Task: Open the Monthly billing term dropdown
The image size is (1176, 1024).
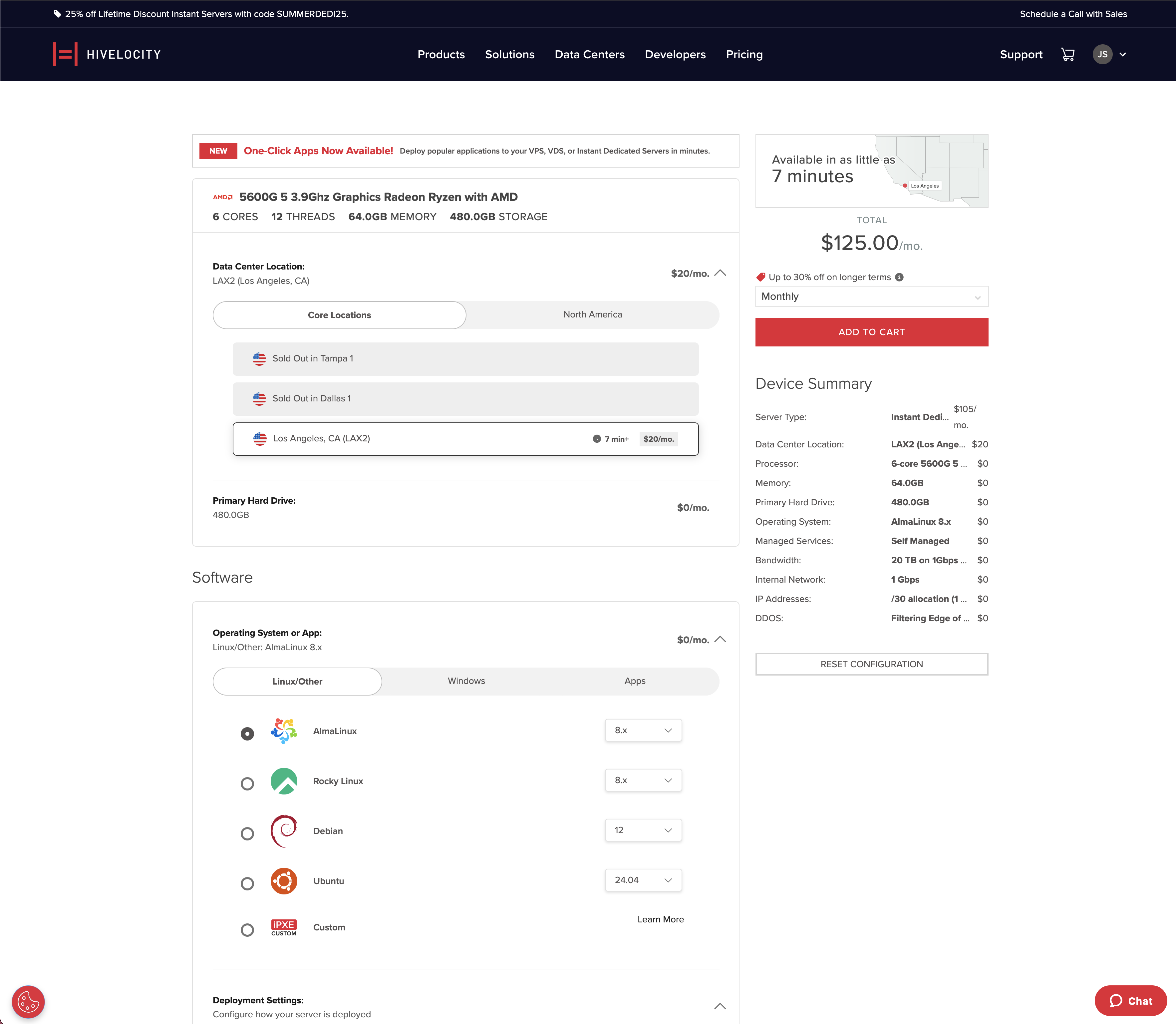Action: pyautogui.click(x=872, y=296)
